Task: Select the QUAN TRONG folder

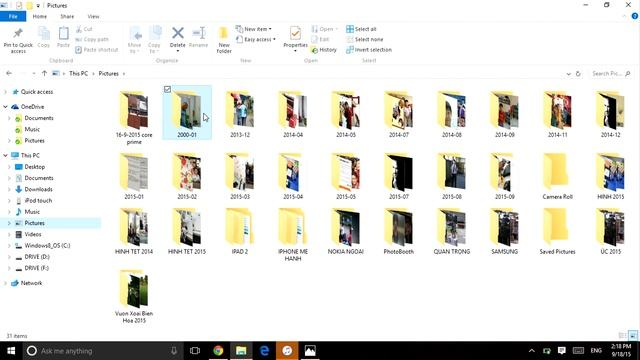Action: pyautogui.click(x=451, y=231)
